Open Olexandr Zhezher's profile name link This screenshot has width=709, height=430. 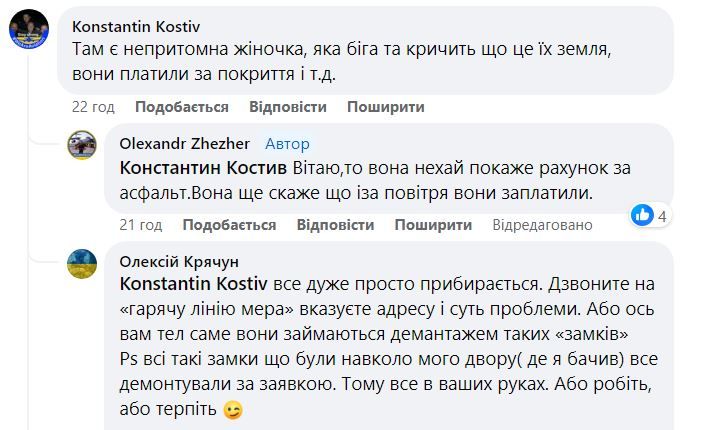click(183, 144)
